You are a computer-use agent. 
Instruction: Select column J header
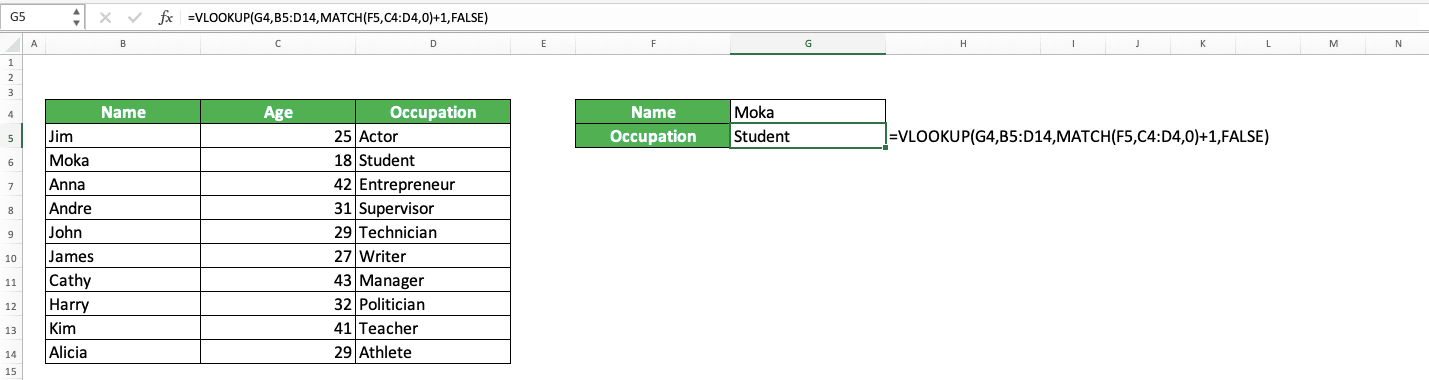pos(1138,44)
